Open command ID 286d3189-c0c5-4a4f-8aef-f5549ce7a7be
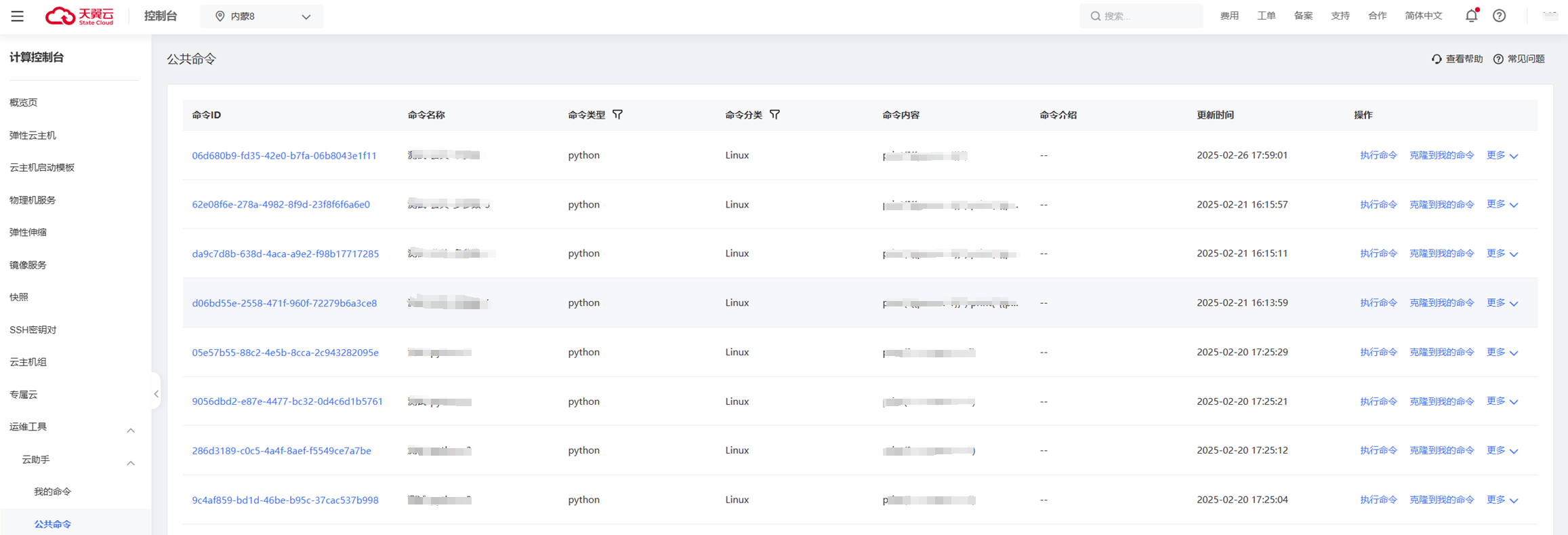1568x535 pixels. coord(281,450)
